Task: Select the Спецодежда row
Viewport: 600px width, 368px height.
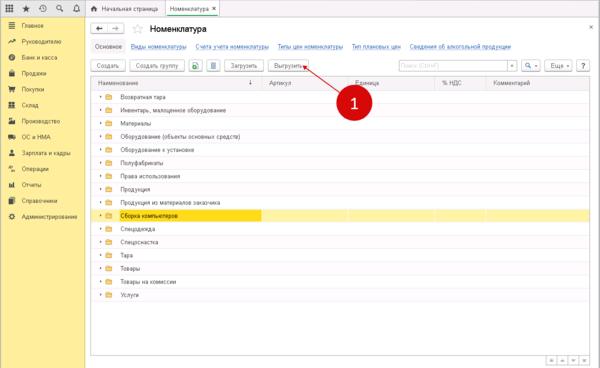Action: 340,229
